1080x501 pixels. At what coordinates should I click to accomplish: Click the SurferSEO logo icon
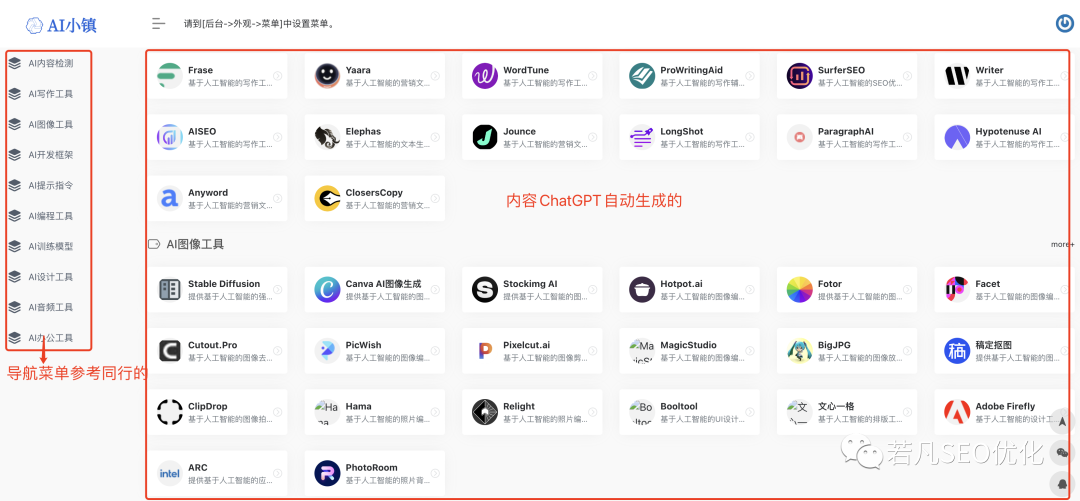[800, 76]
